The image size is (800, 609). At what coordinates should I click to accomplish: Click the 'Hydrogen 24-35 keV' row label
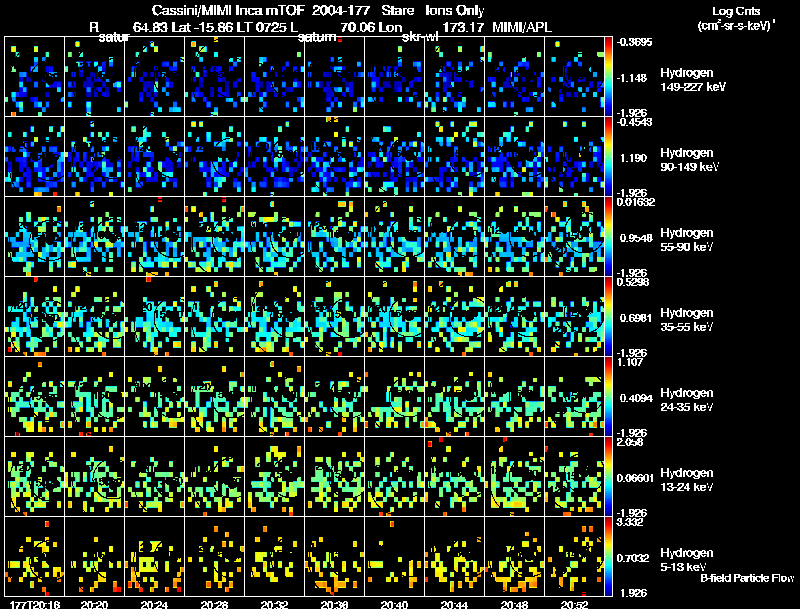(x=687, y=400)
